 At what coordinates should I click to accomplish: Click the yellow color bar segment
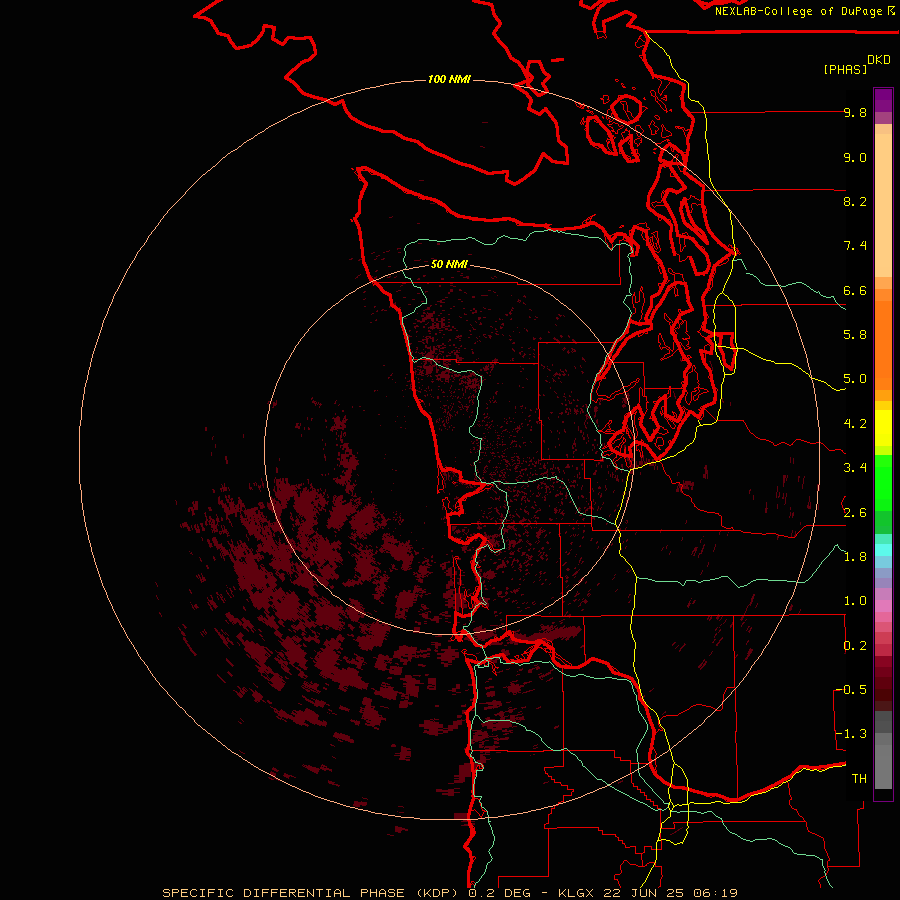[883, 428]
